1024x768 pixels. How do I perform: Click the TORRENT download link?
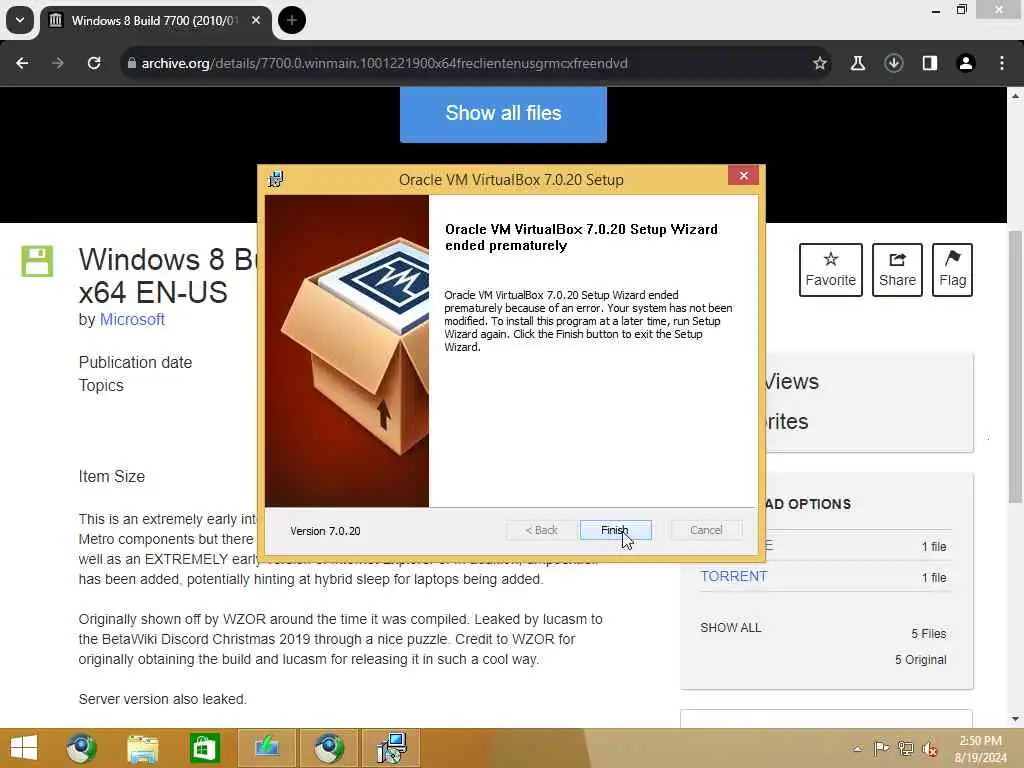tap(733, 576)
